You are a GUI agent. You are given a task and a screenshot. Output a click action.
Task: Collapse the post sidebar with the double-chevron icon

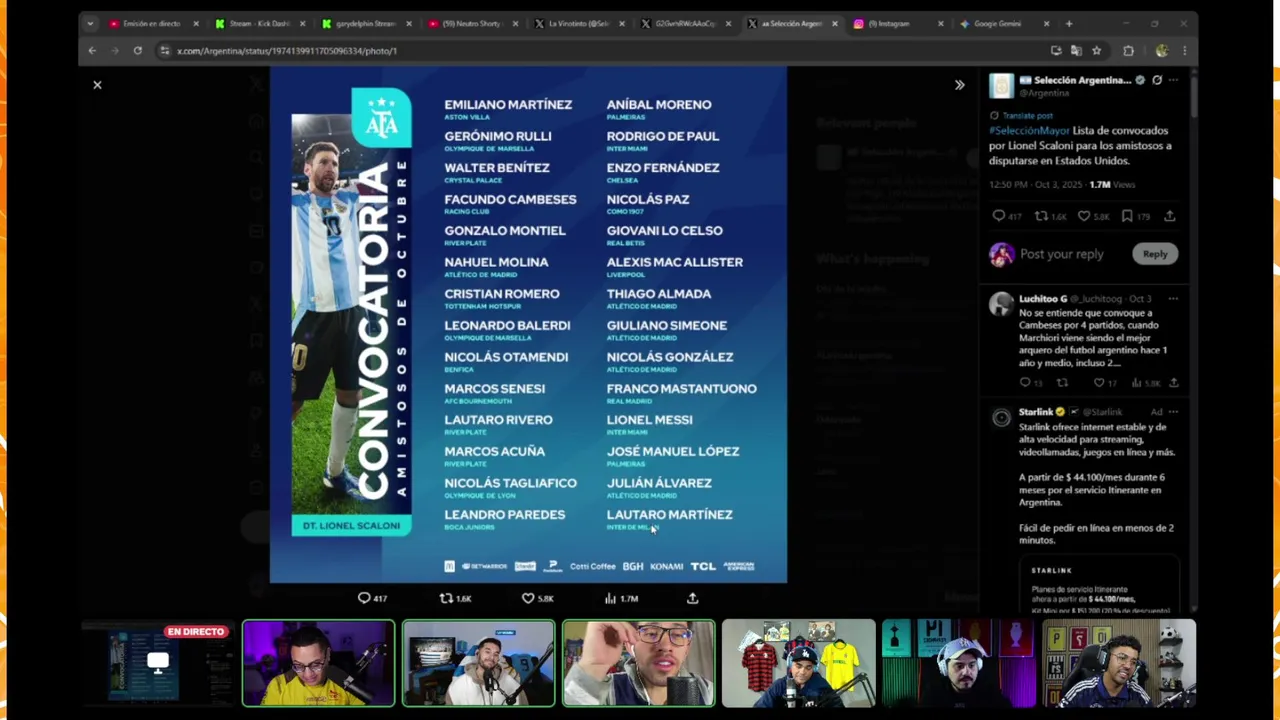pos(959,85)
